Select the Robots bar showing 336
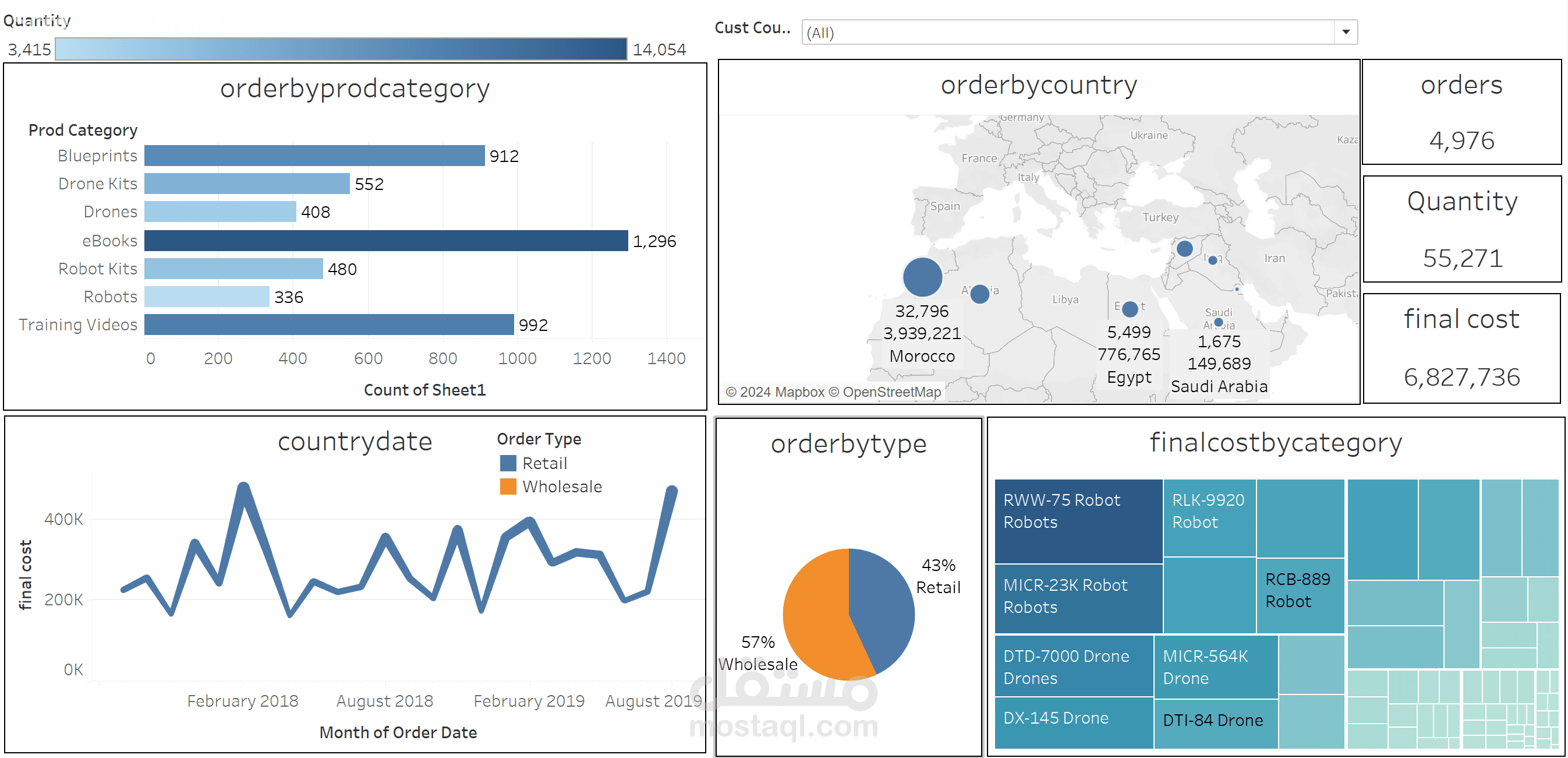 point(207,296)
